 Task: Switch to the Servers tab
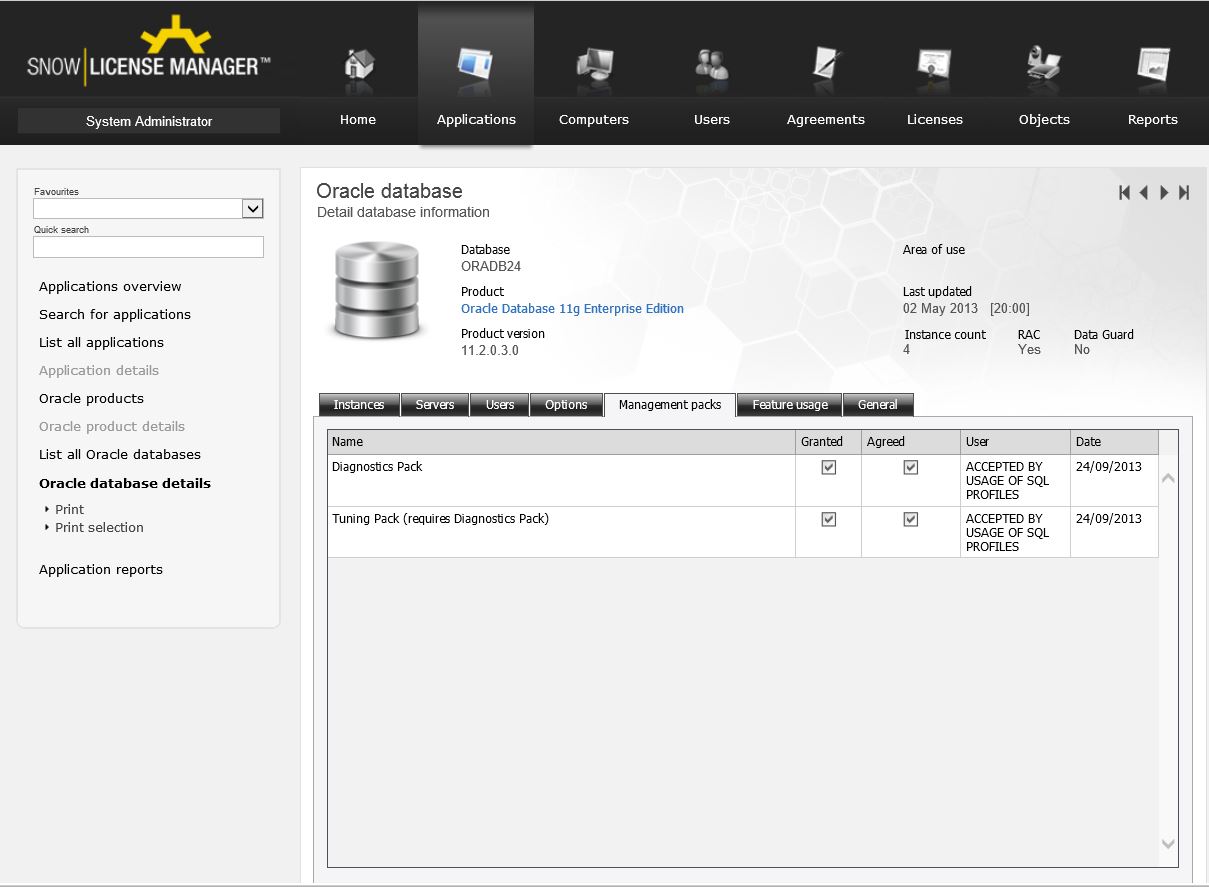[x=435, y=405]
